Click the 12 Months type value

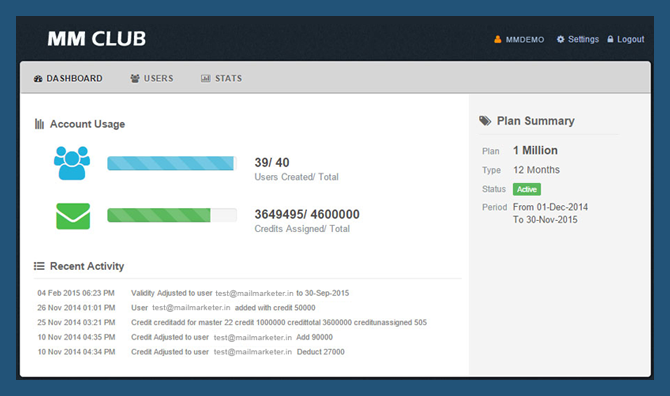click(x=536, y=170)
